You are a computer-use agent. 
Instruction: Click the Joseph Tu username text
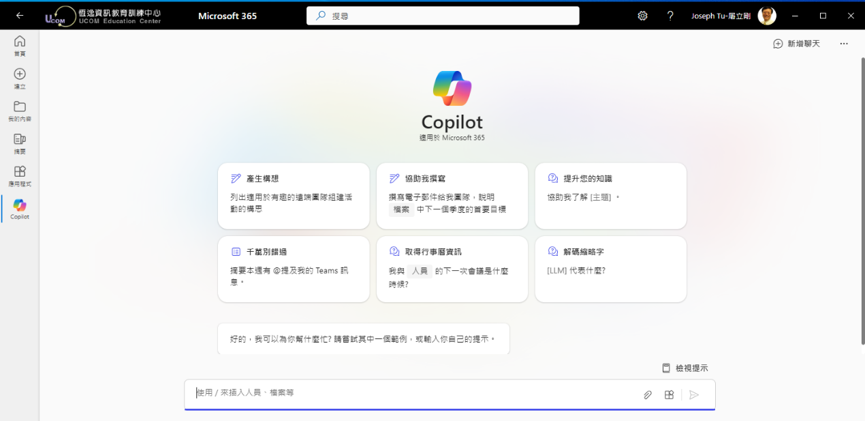721,16
